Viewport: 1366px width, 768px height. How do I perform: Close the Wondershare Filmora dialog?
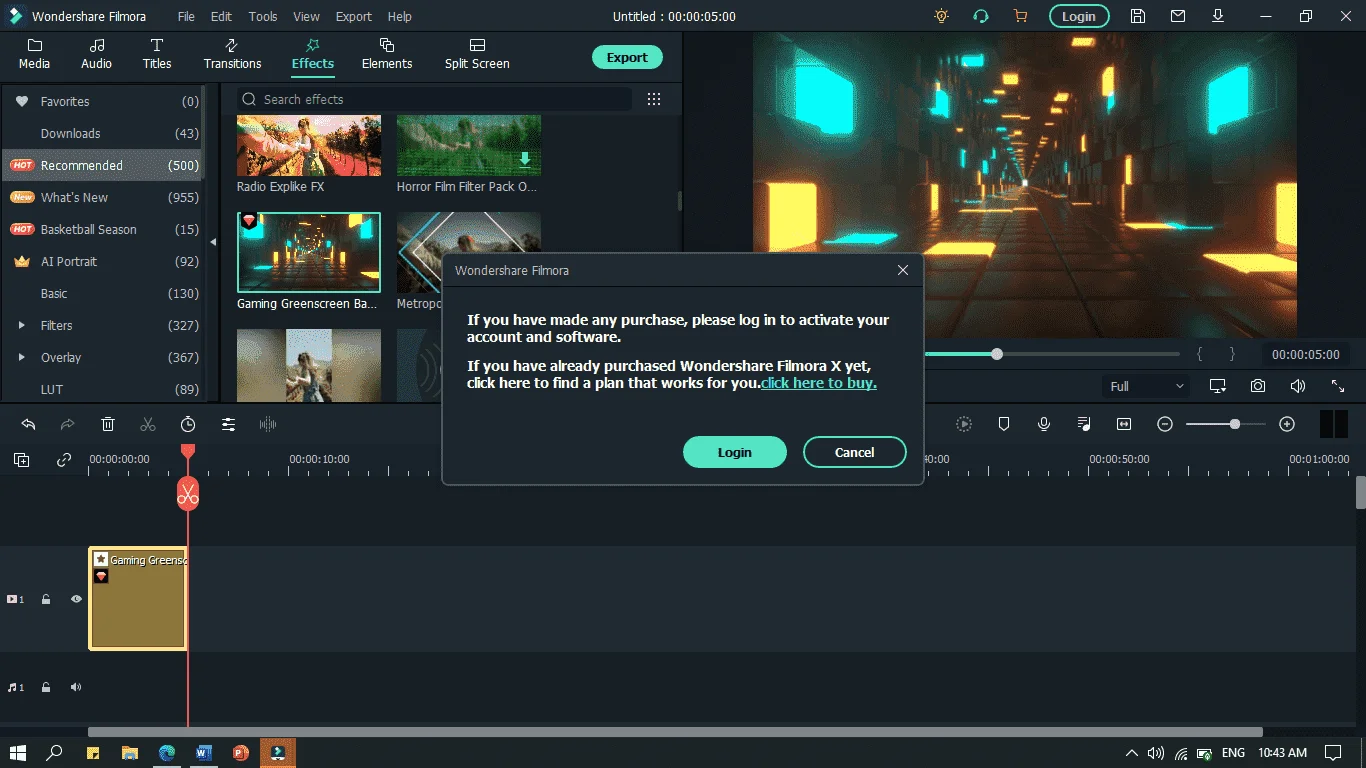pyautogui.click(x=903, y=270)
